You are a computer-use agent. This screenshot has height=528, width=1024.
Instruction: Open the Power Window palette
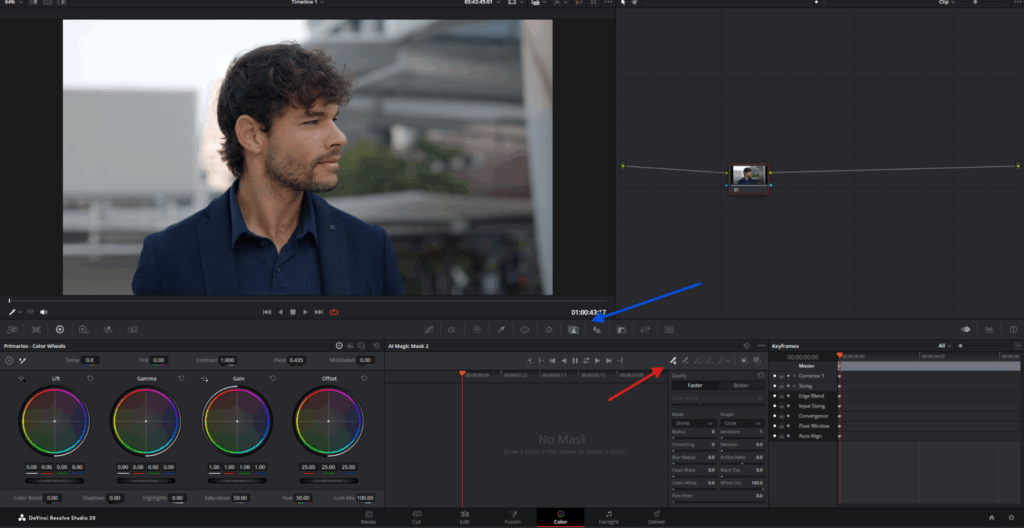(x=524, y=330)
